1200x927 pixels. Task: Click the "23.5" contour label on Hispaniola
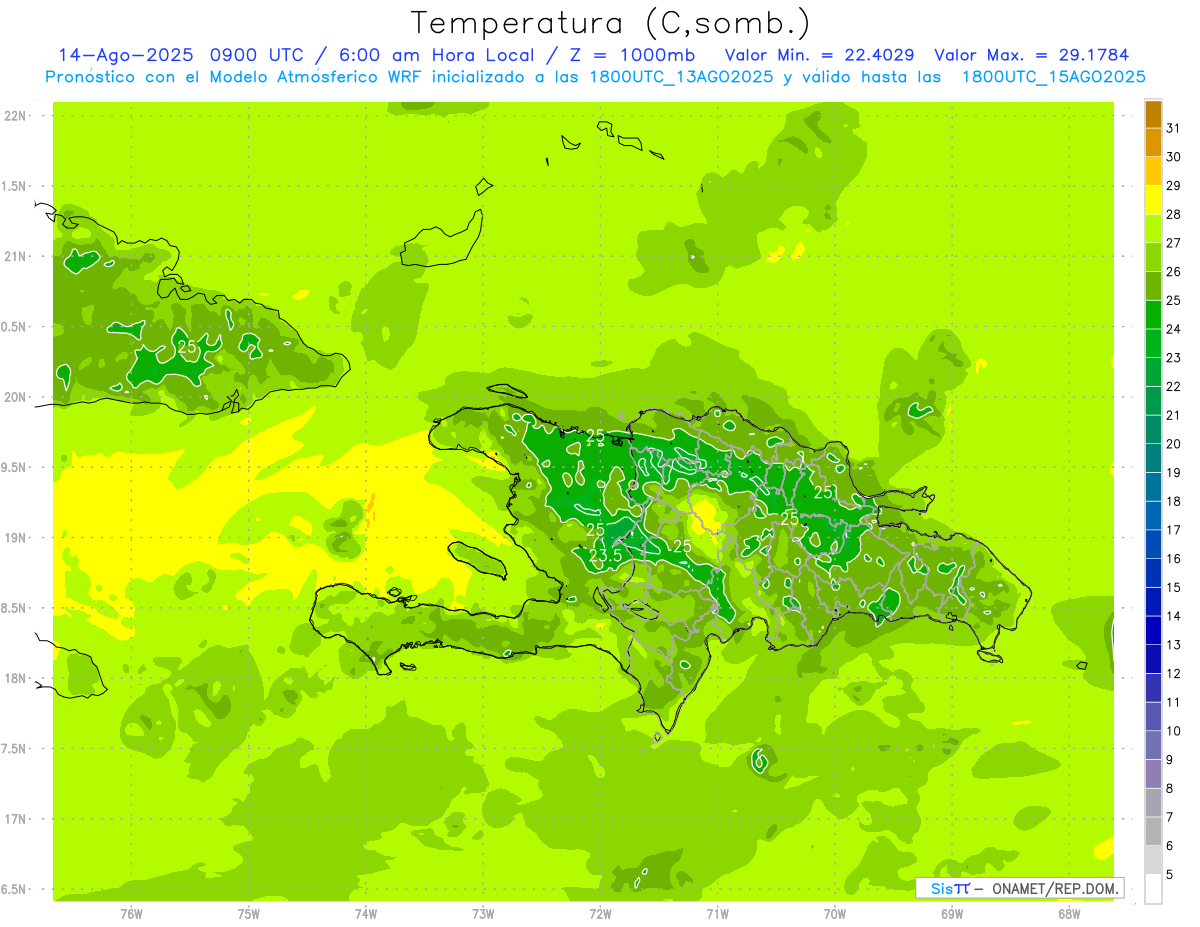click(607, 556)
